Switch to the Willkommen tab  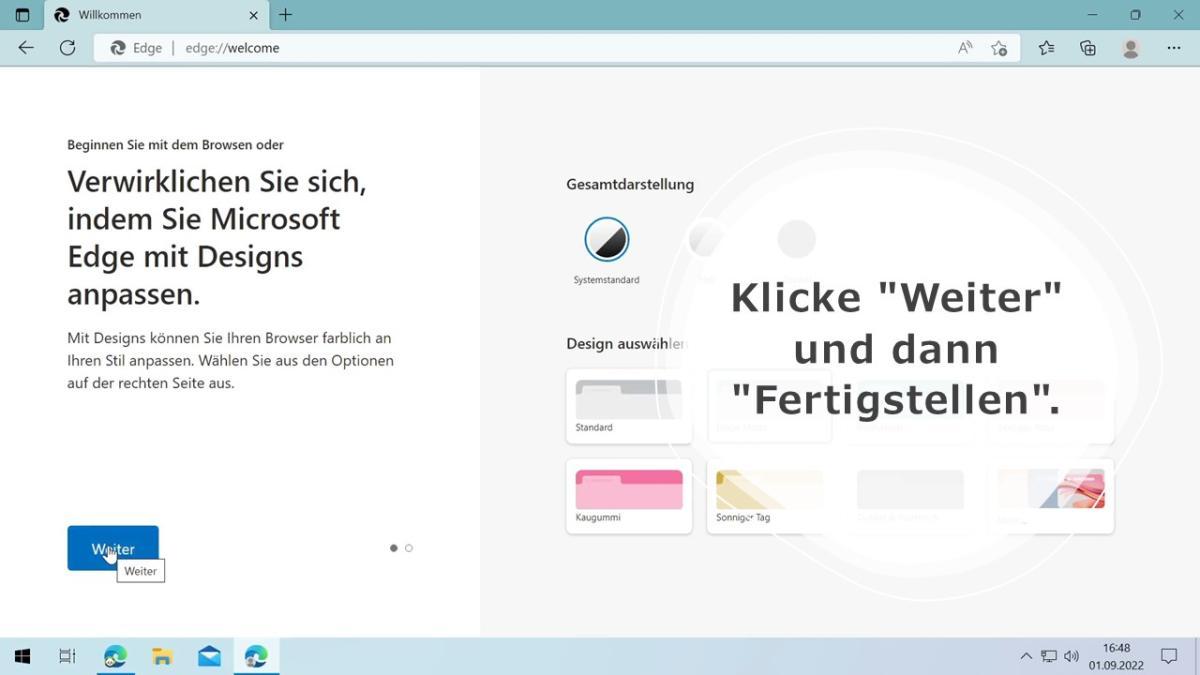coord(150,15)
